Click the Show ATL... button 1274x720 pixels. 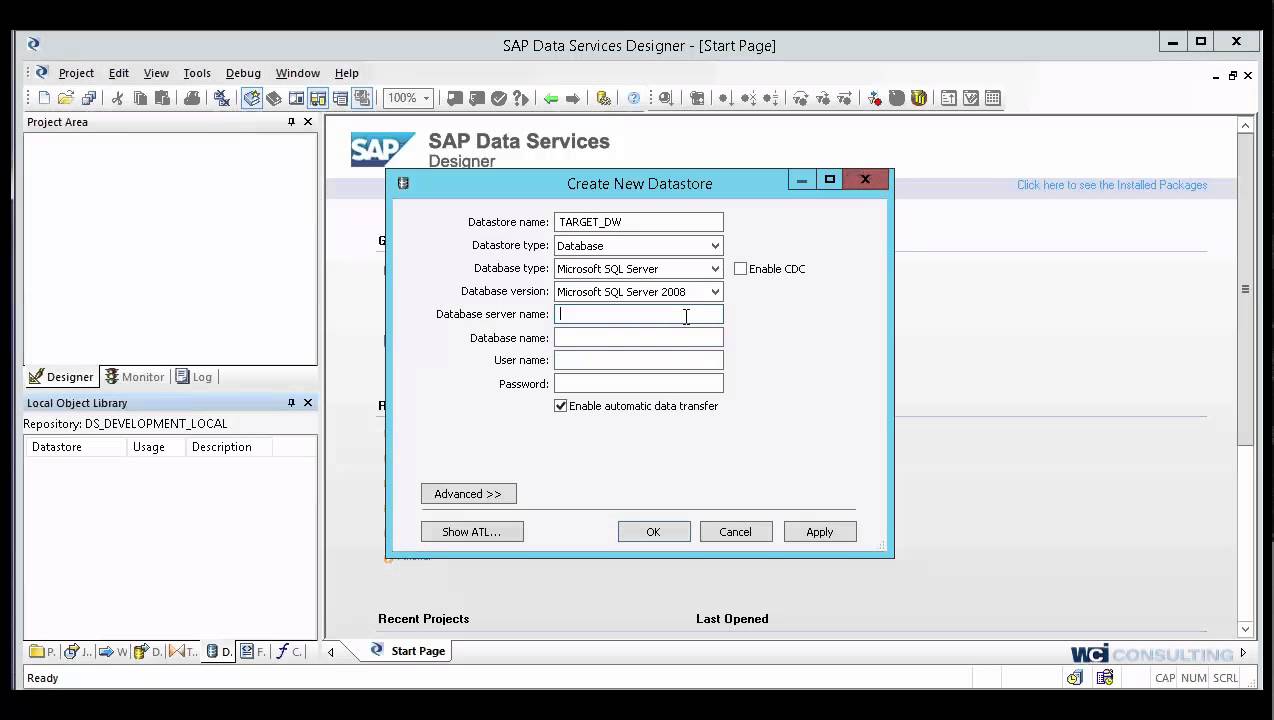pyautogui.click(x=472, y=532)
